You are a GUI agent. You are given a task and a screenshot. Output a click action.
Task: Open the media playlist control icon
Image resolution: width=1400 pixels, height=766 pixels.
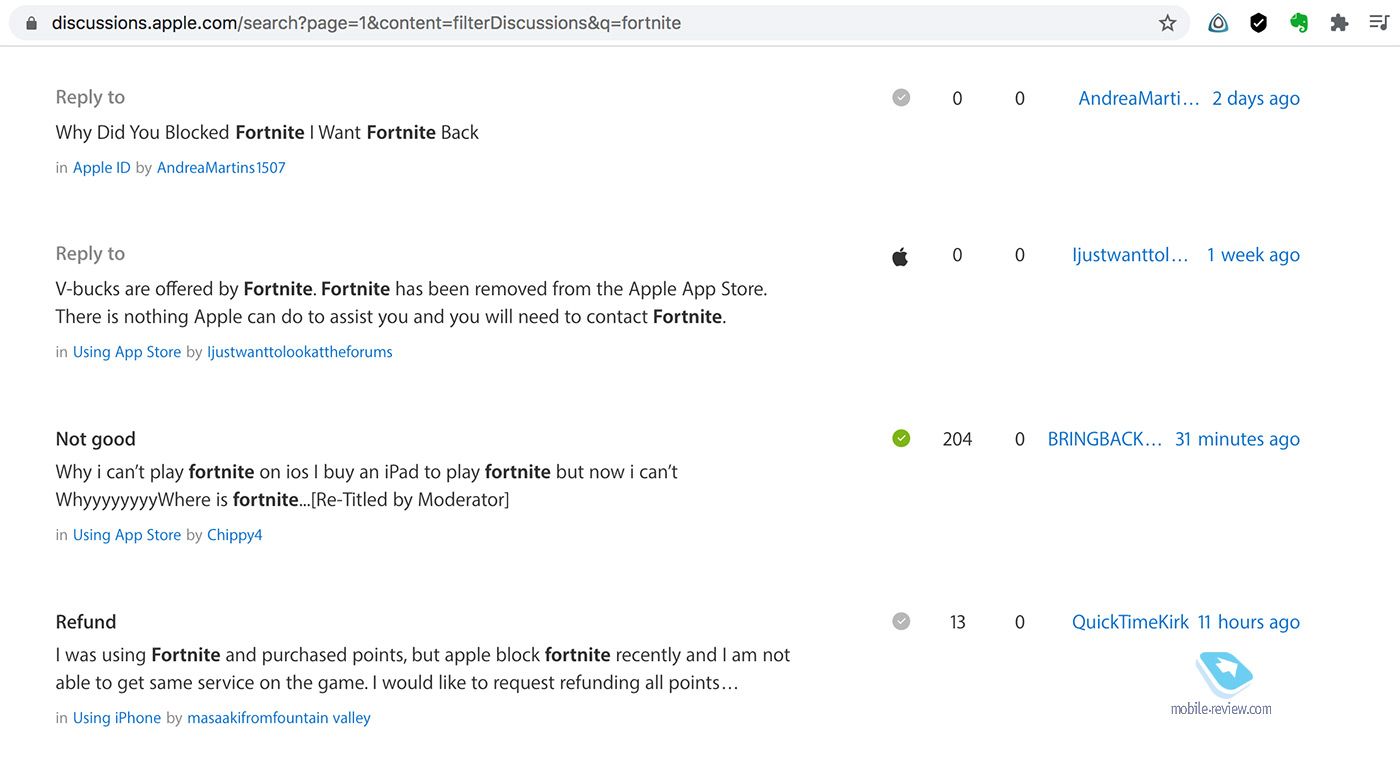pyautogui.click(x=1379, y=23)
